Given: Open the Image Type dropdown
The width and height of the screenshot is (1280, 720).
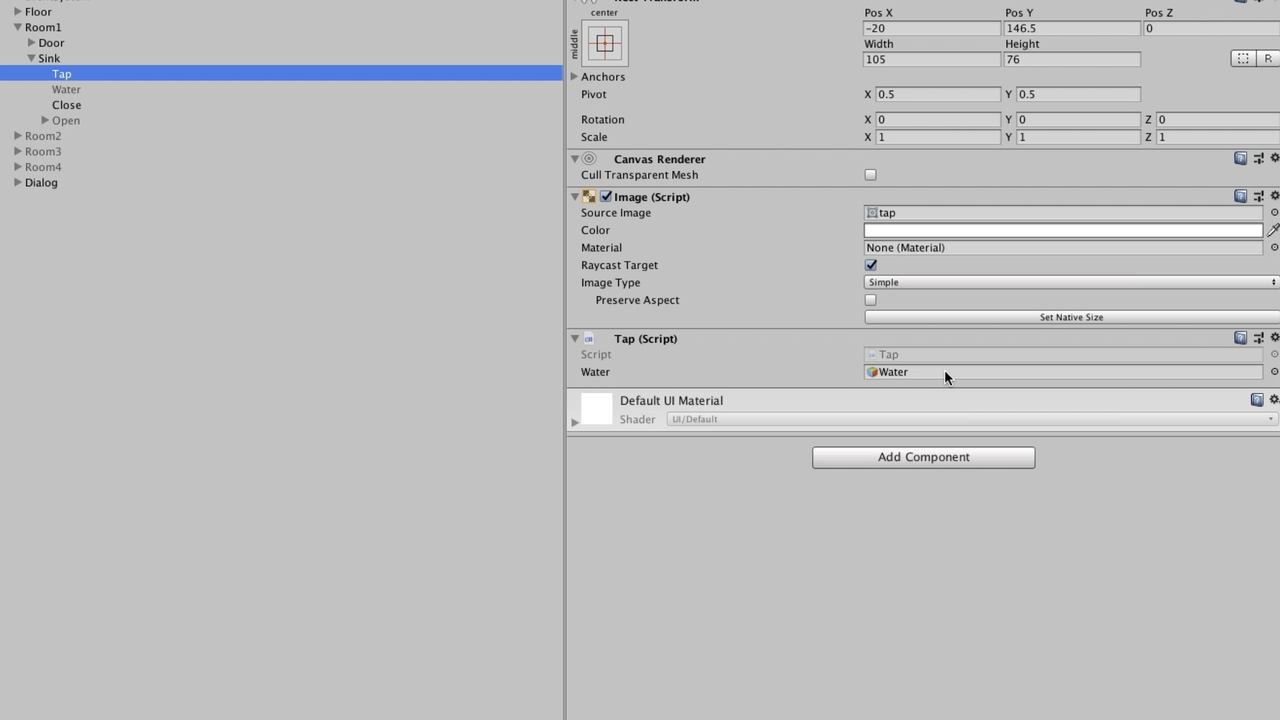Looking at the screenshot, I should point(1071,283).
